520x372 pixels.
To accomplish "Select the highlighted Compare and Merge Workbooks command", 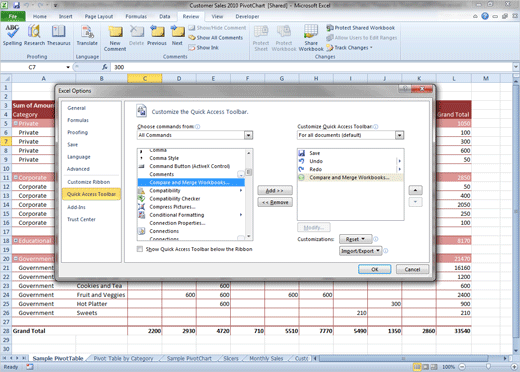I will point(191,182).
